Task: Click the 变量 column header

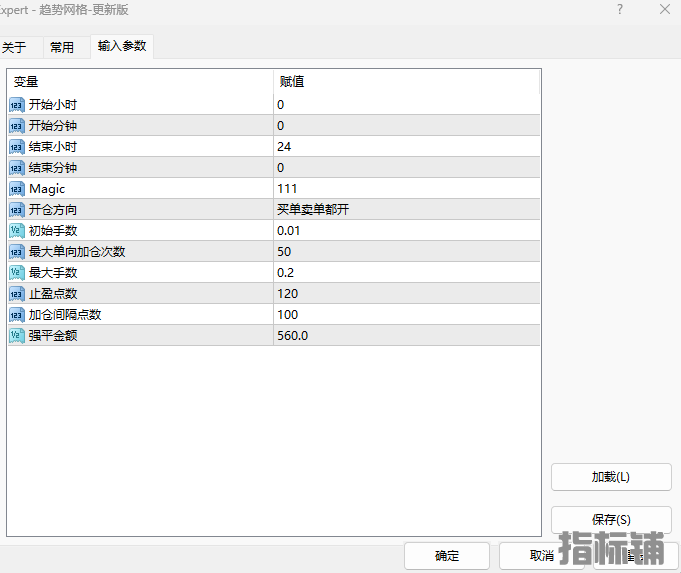Action: tap(140, 82)
